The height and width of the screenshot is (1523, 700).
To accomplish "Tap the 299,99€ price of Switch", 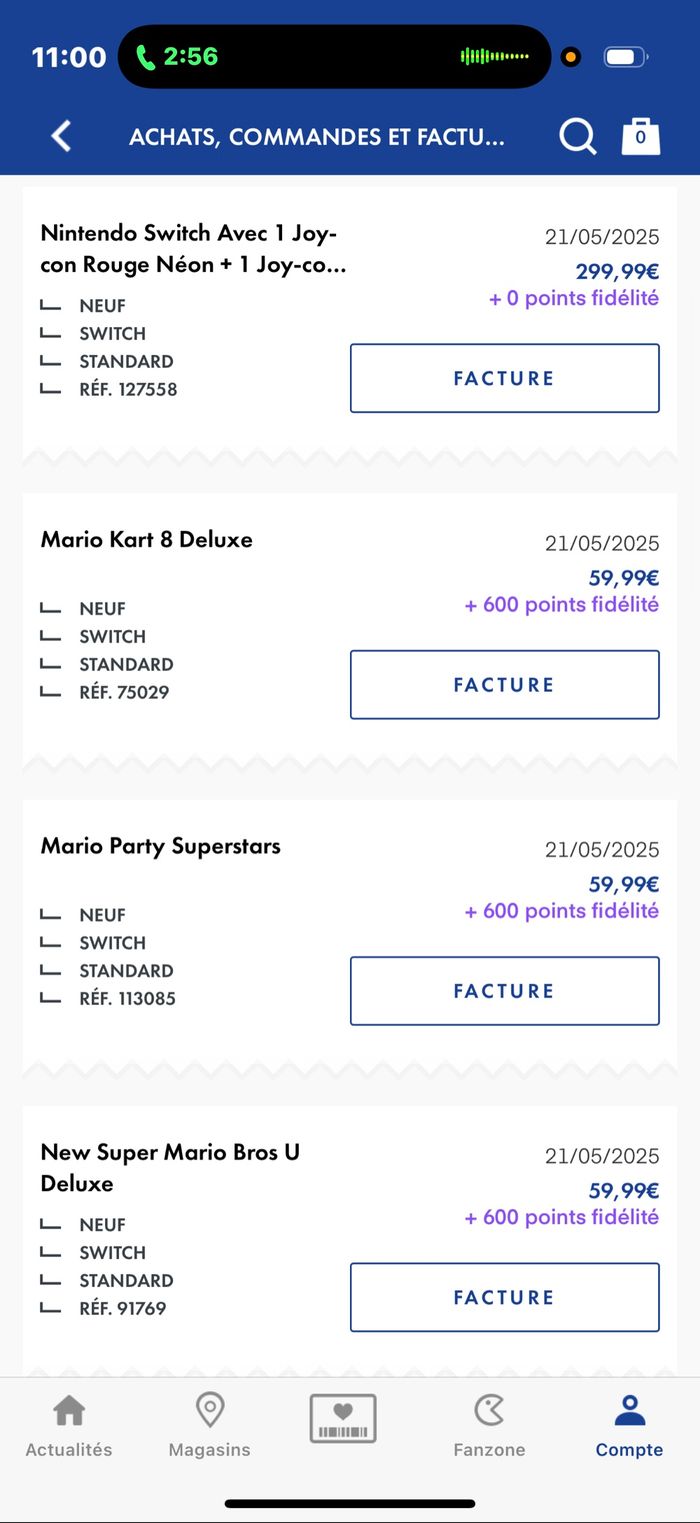I will 617,271.
